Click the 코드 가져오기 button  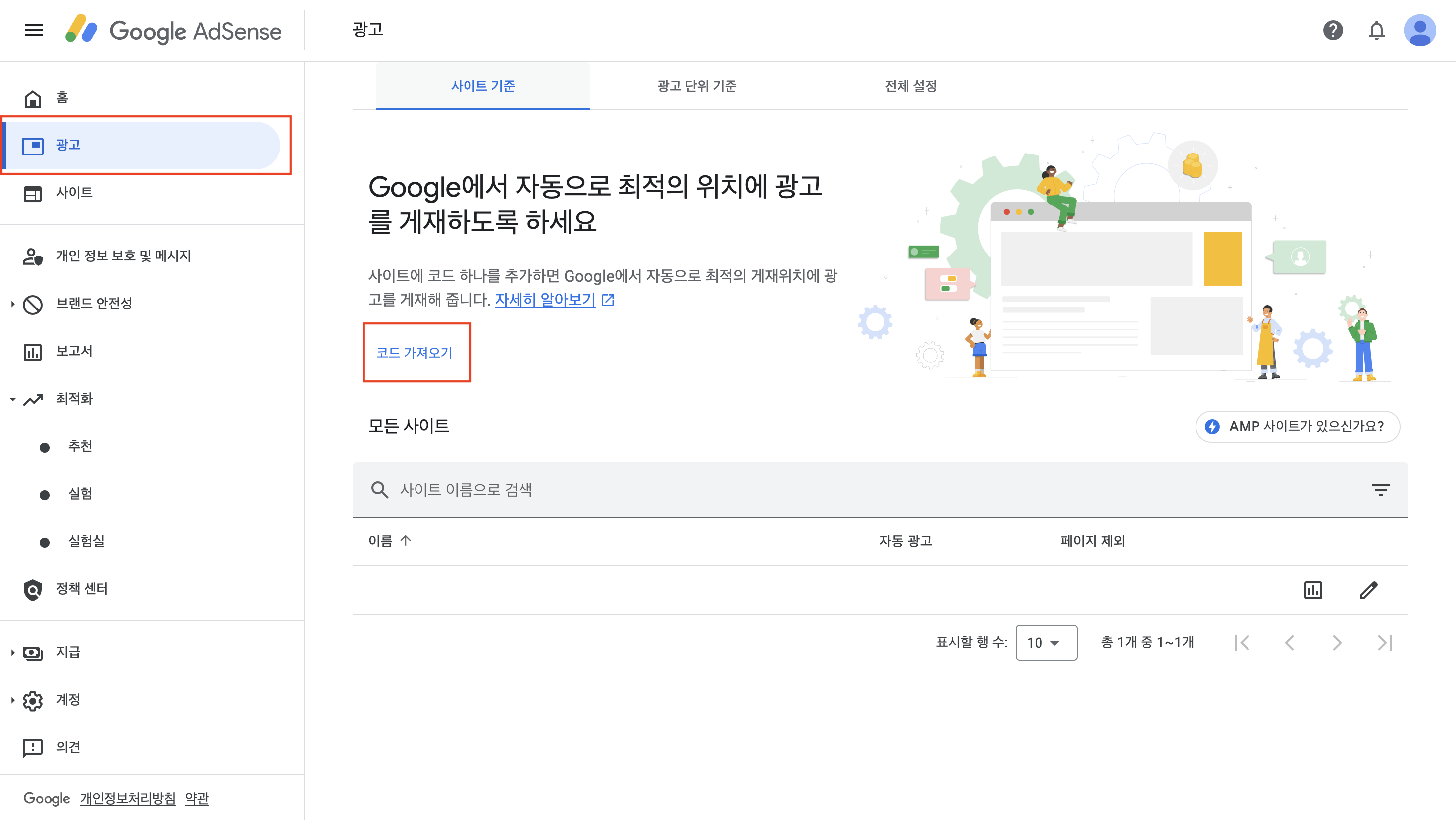[x=415, y=353]
